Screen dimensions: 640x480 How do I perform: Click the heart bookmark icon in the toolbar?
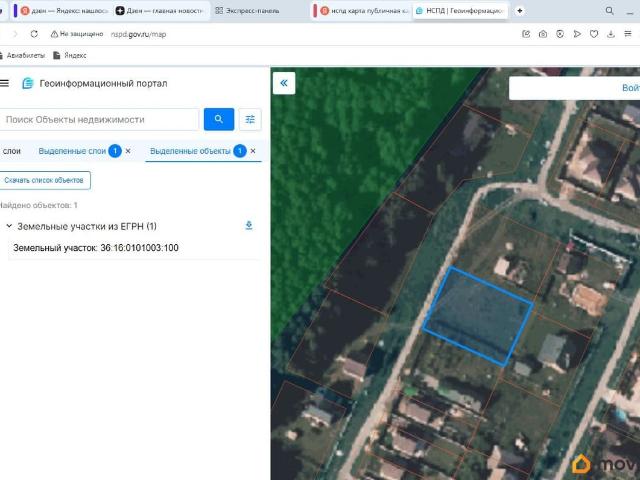[x=594, y=34]
